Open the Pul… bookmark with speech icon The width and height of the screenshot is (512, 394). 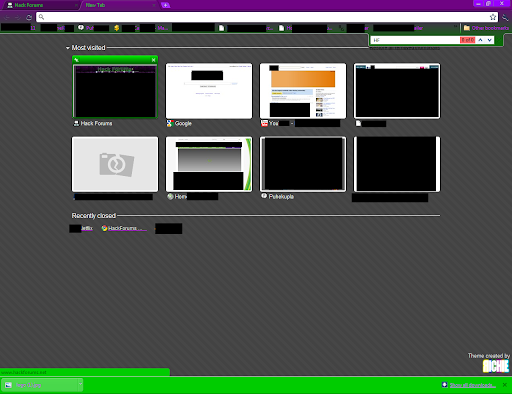click(x=93, y=28)
